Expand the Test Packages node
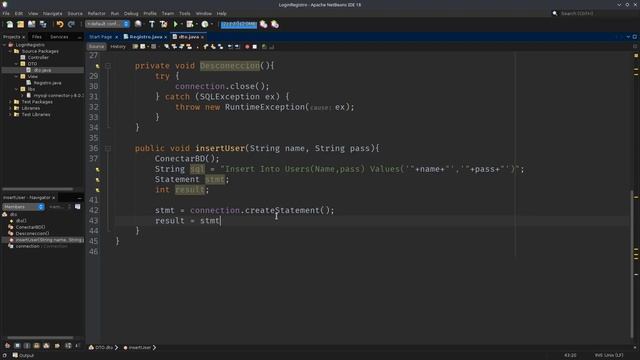This screenshot has height=360, width=640. (x=11, y=102)
